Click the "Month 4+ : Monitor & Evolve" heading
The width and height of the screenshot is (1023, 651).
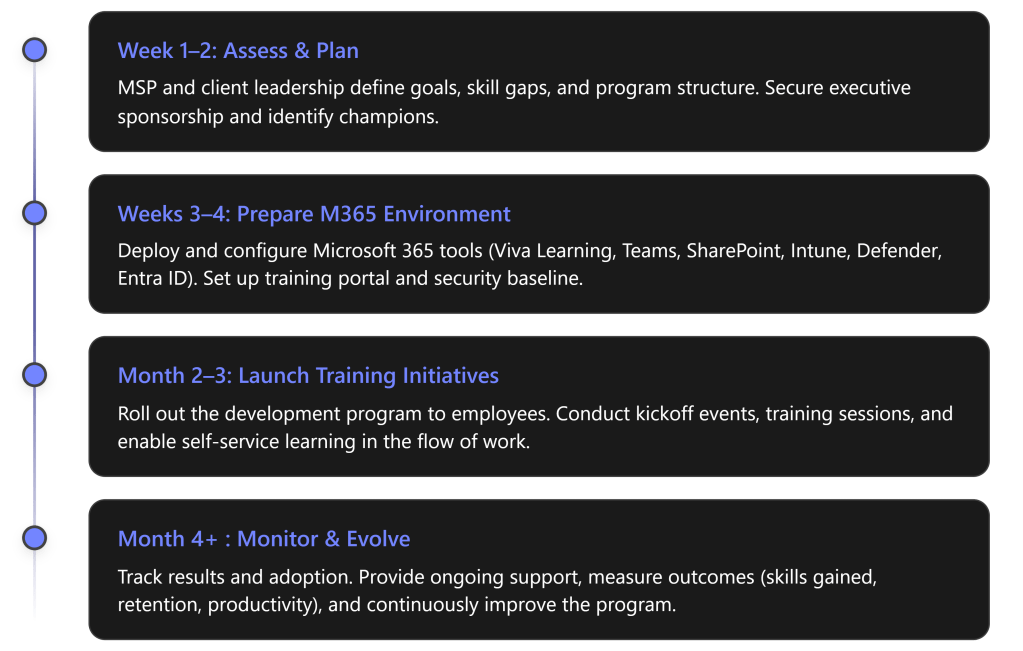click(264, 539)
